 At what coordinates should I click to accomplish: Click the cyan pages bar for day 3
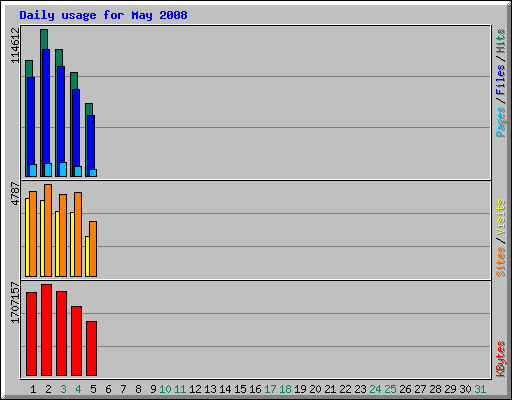coord(63,169)
